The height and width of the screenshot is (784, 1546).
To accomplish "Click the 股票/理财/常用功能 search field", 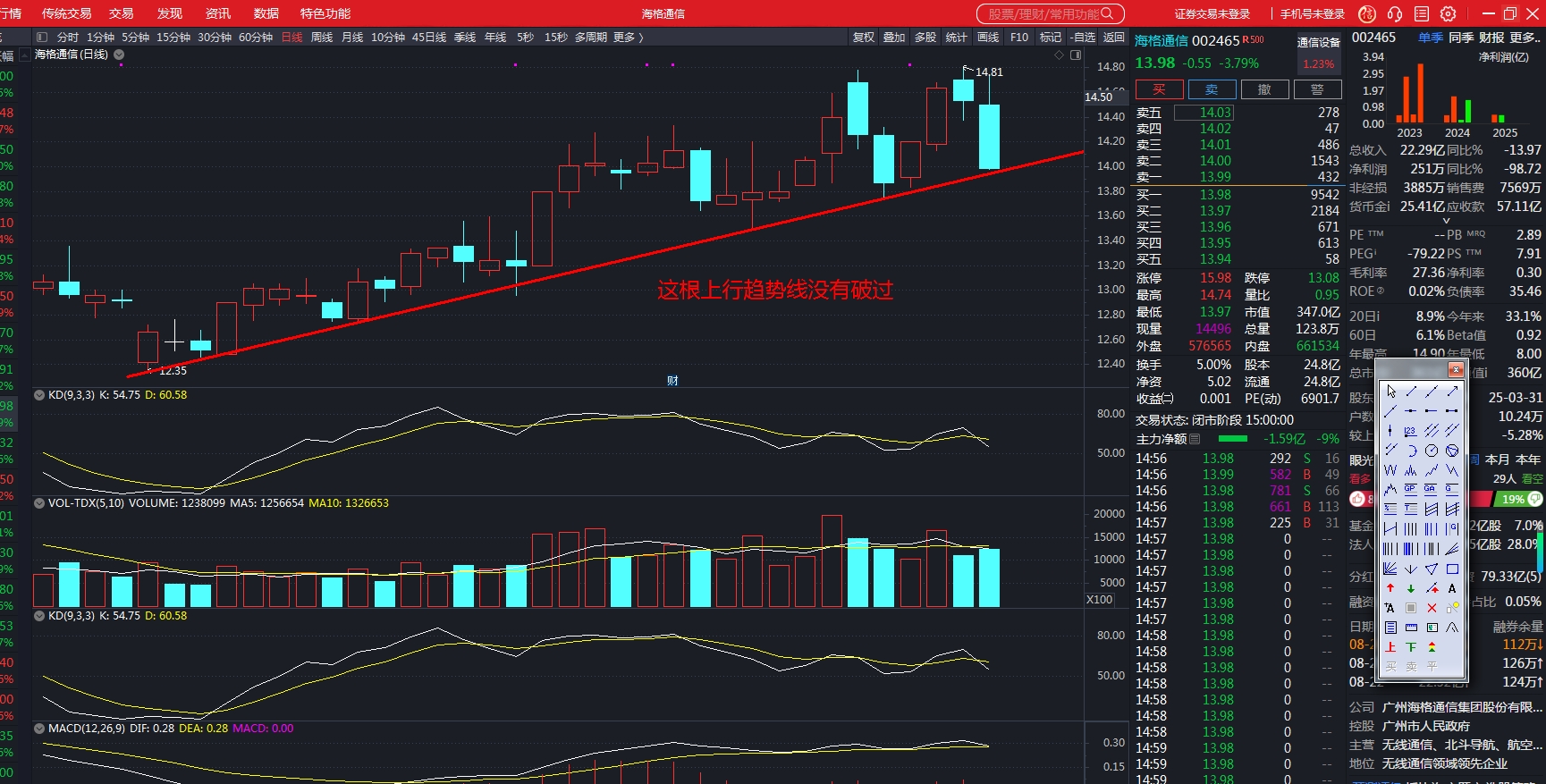I will point(1050,13).
